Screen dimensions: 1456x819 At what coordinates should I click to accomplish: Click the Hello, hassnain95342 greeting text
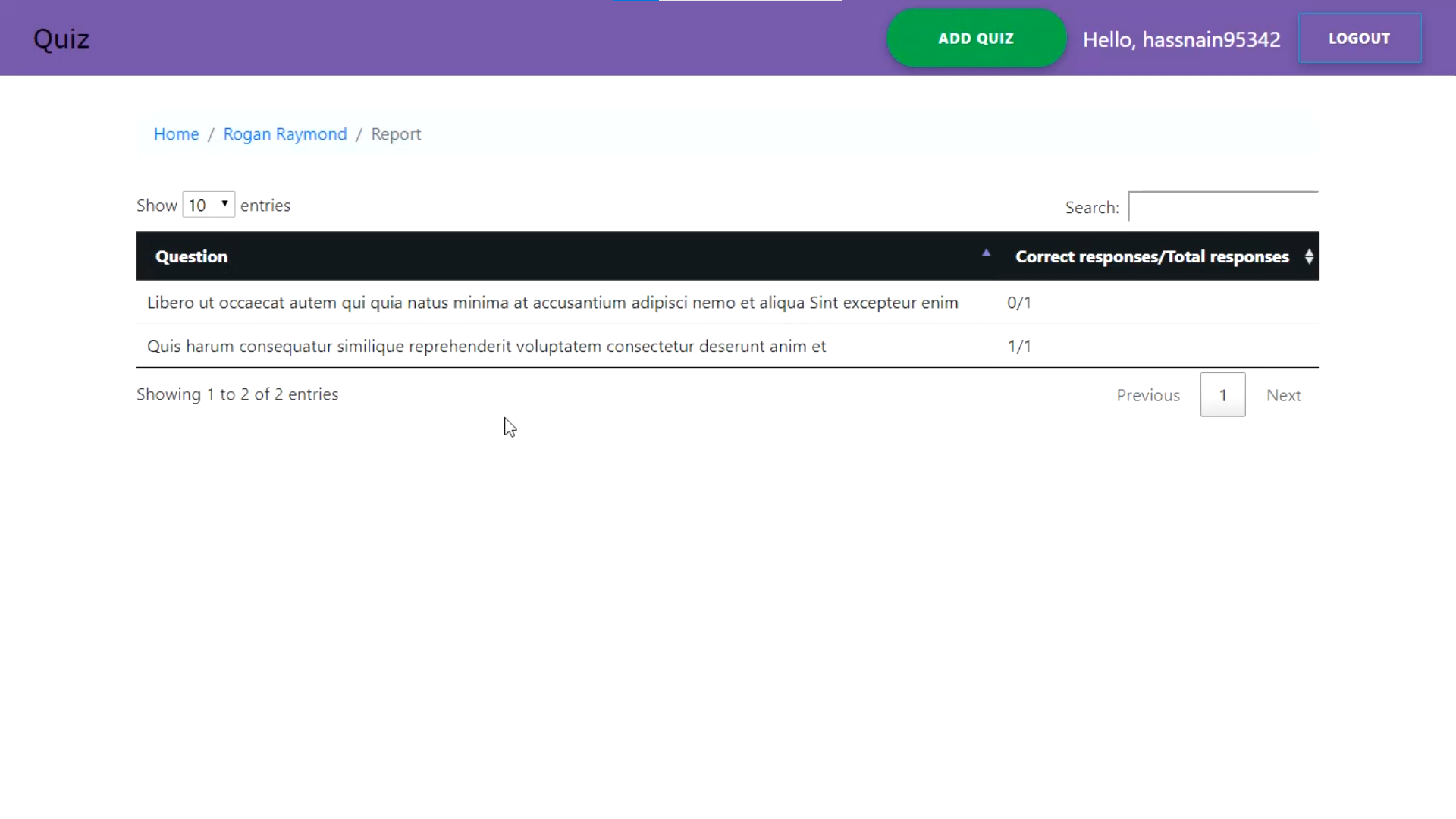(1181, 39)
